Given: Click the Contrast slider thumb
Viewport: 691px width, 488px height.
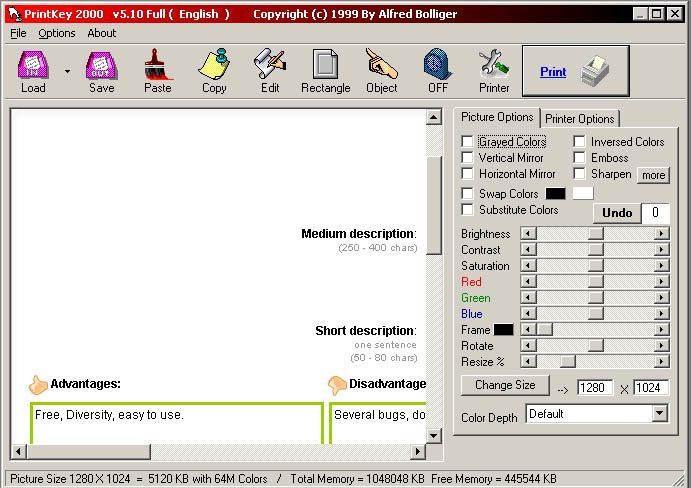Looking at the screenshot, I should (x=595, y=250).
